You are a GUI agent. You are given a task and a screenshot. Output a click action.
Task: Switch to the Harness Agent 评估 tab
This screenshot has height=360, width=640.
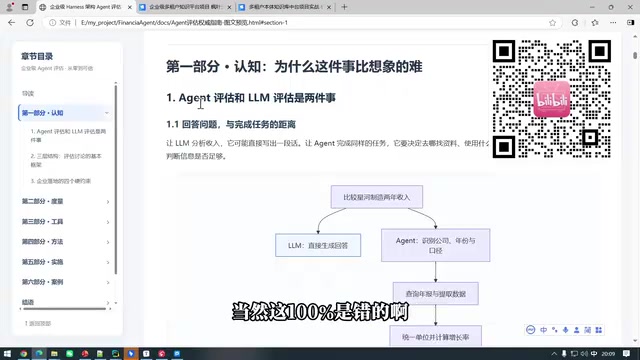point(85,7)
